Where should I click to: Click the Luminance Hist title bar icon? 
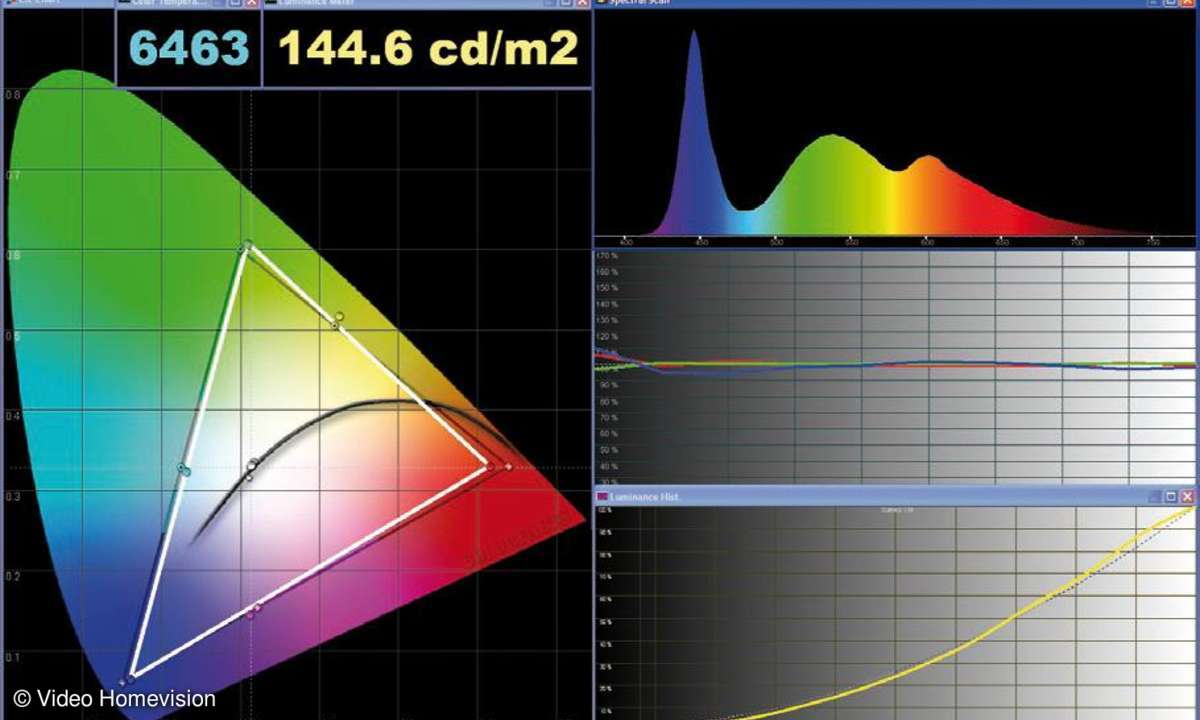point(603,496)
